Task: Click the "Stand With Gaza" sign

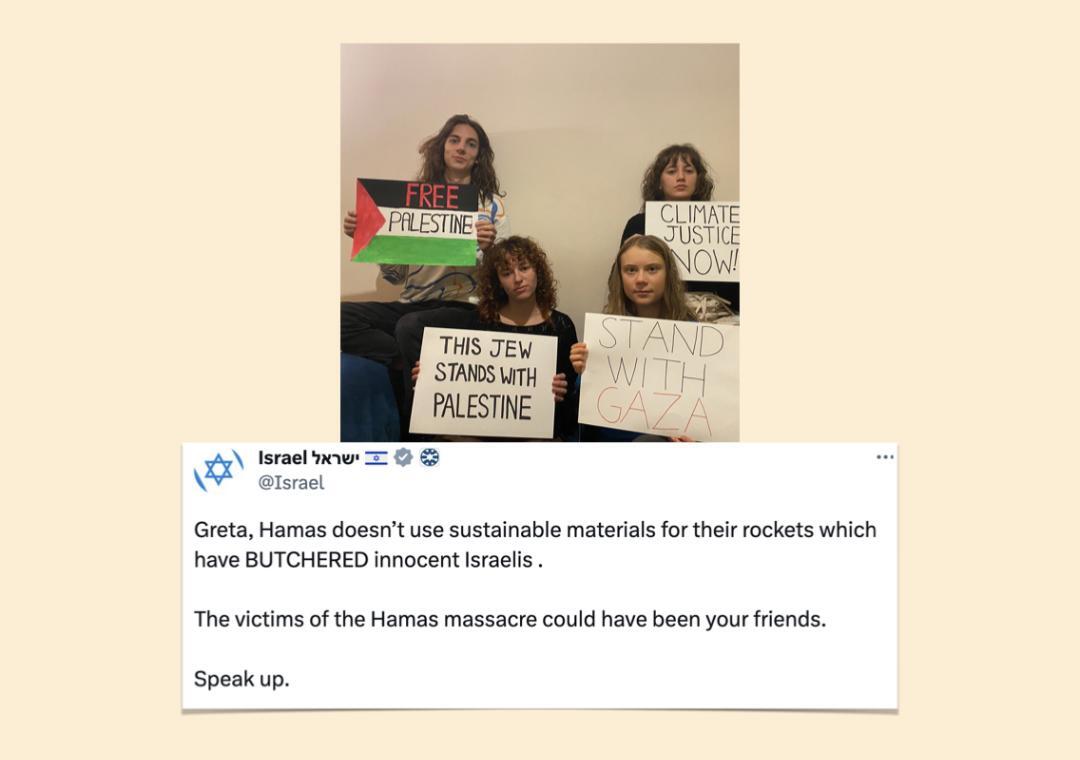Action: (659, 376)
